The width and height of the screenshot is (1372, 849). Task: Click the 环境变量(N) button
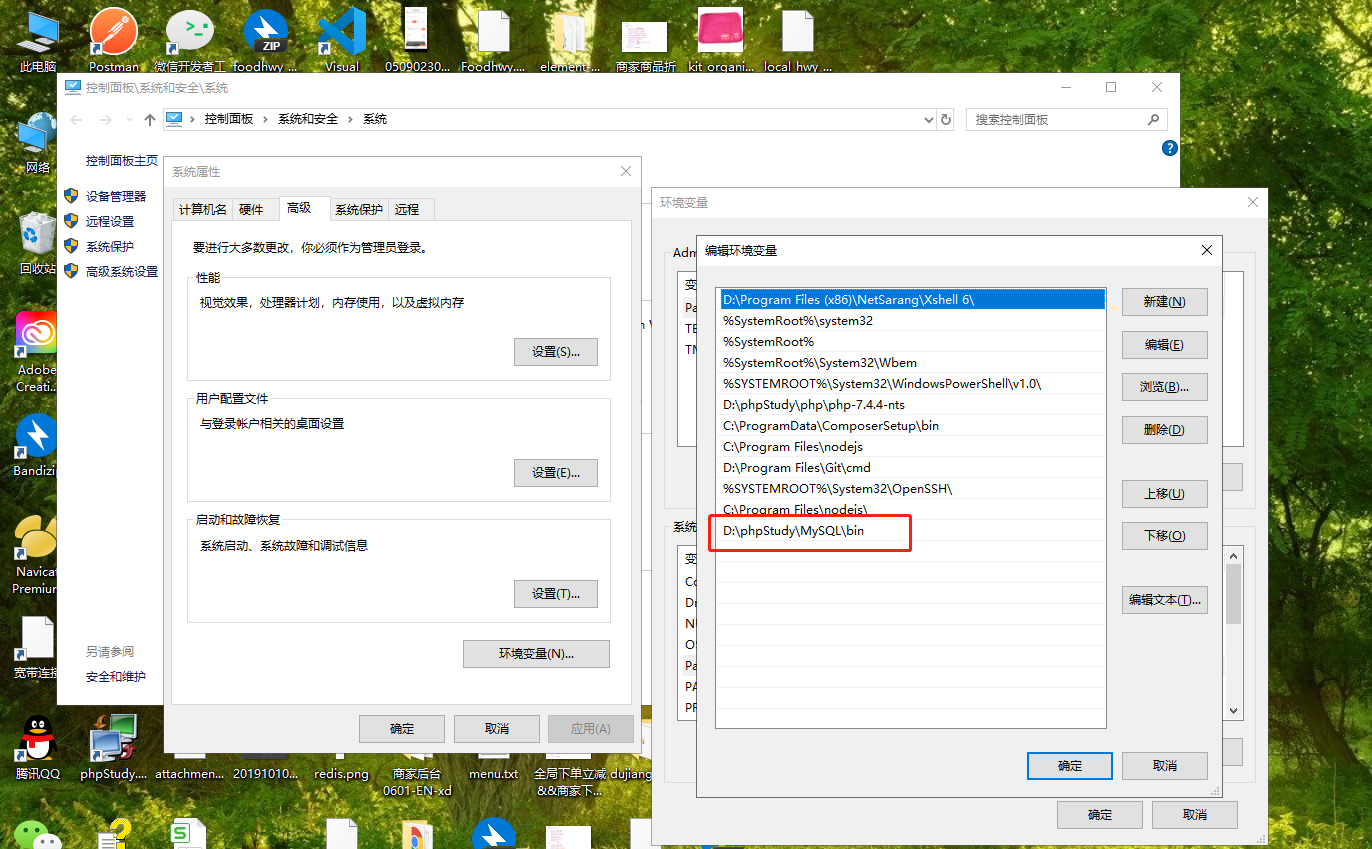[x=537, y=654]
